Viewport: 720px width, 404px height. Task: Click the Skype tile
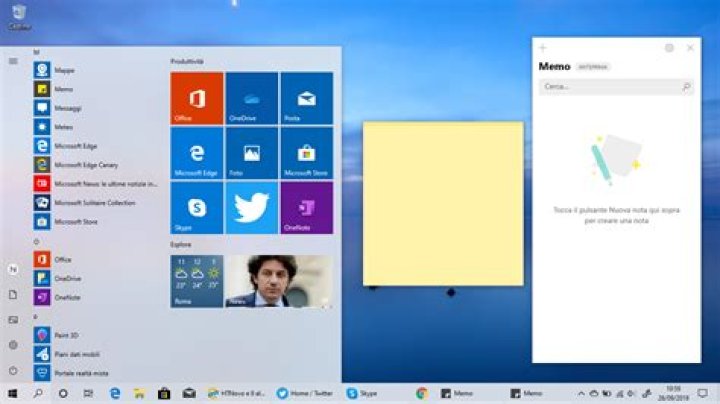[x=197, y=208]
